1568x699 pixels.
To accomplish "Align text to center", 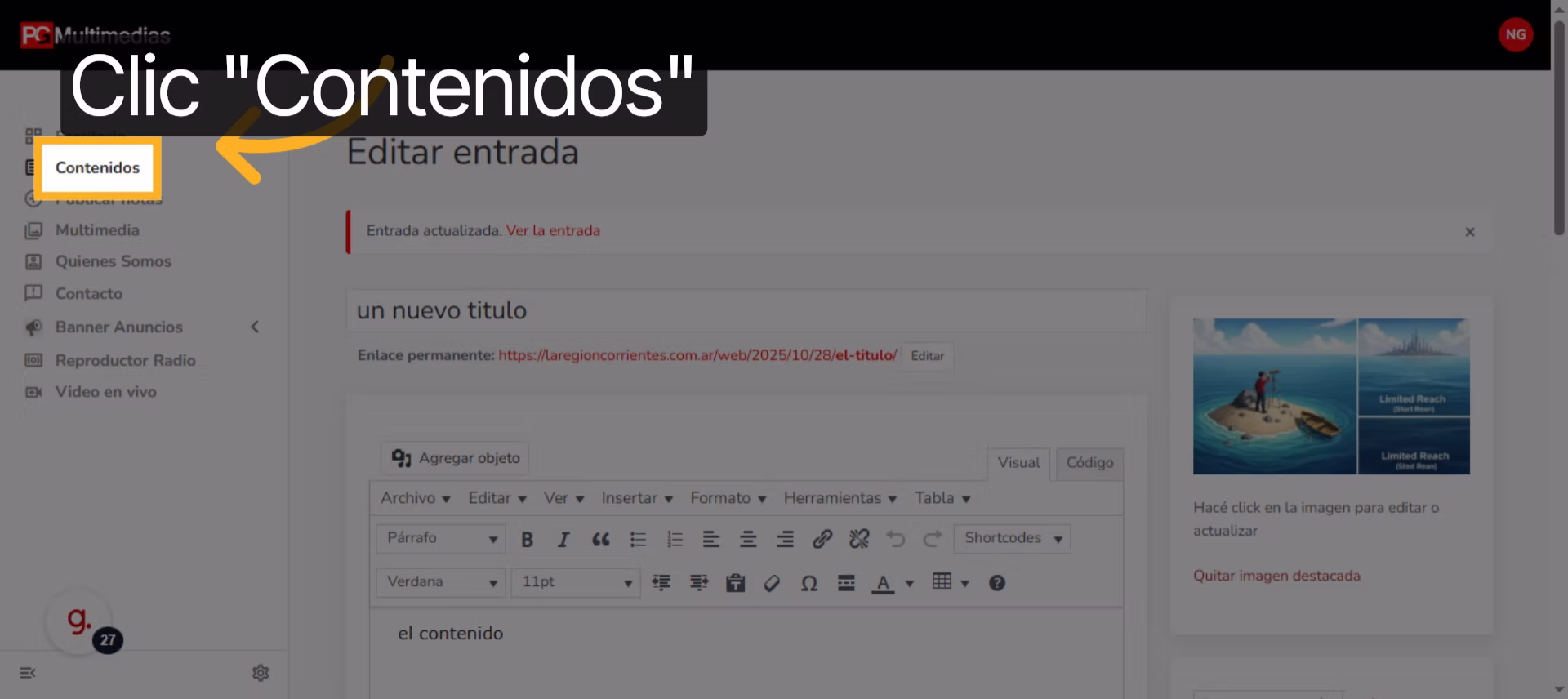I will pyautogui.click(x=747, y=539).
